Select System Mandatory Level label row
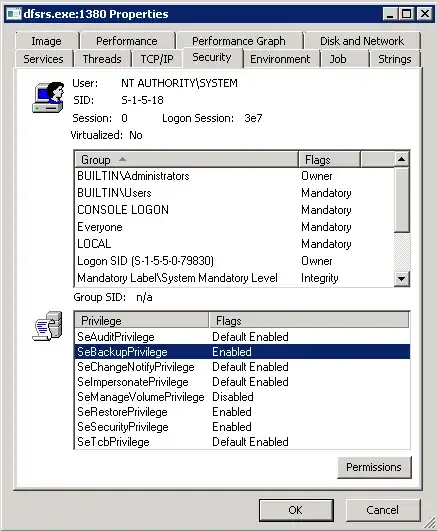The image size is (437, 531). (x=234, y=278)
